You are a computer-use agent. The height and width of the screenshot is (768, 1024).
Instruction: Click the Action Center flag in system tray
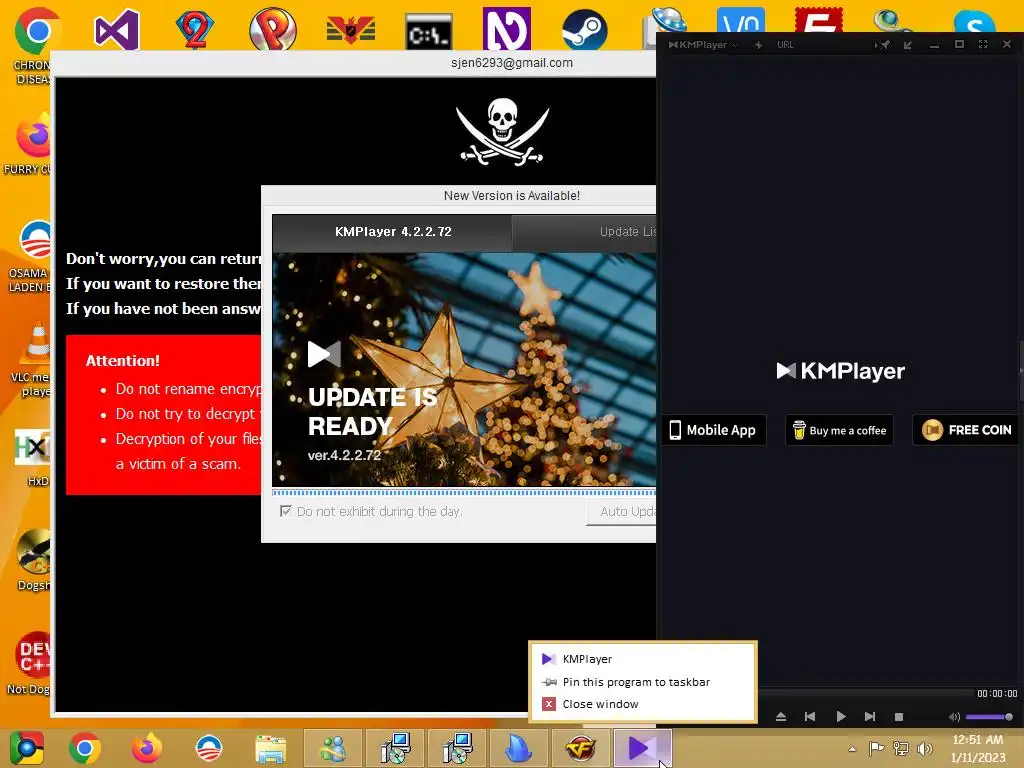coord(876,748)
